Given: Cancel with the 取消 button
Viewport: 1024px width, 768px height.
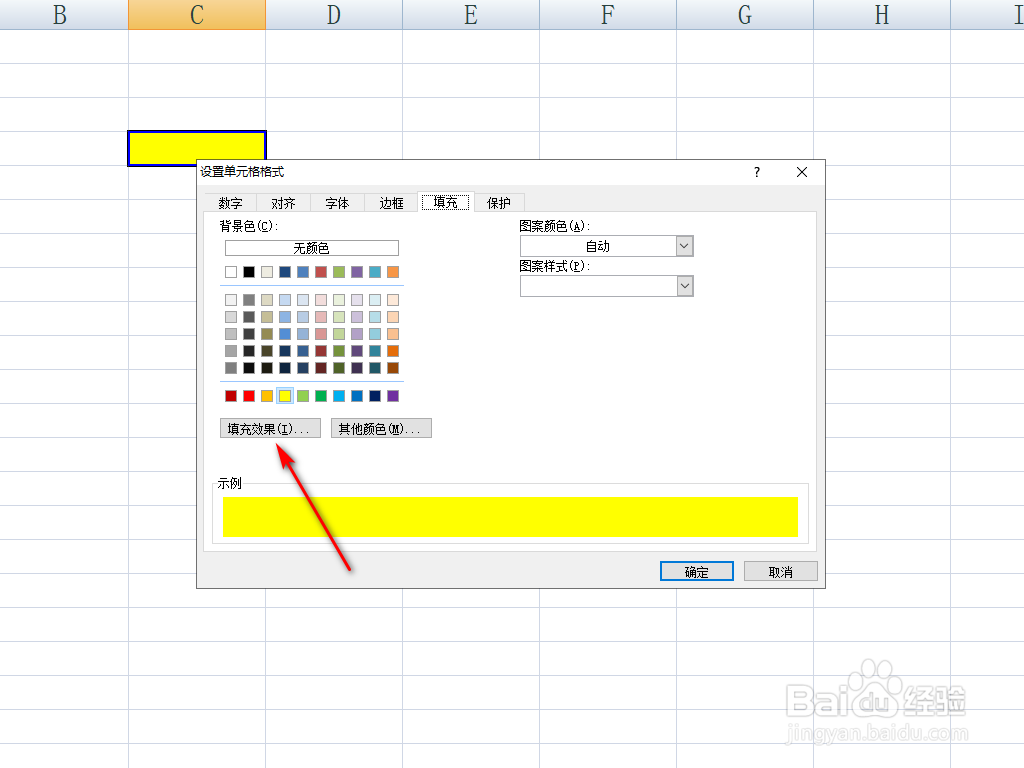Looking at the screenshot, I should pyautogui.click(x=780, y=571).
